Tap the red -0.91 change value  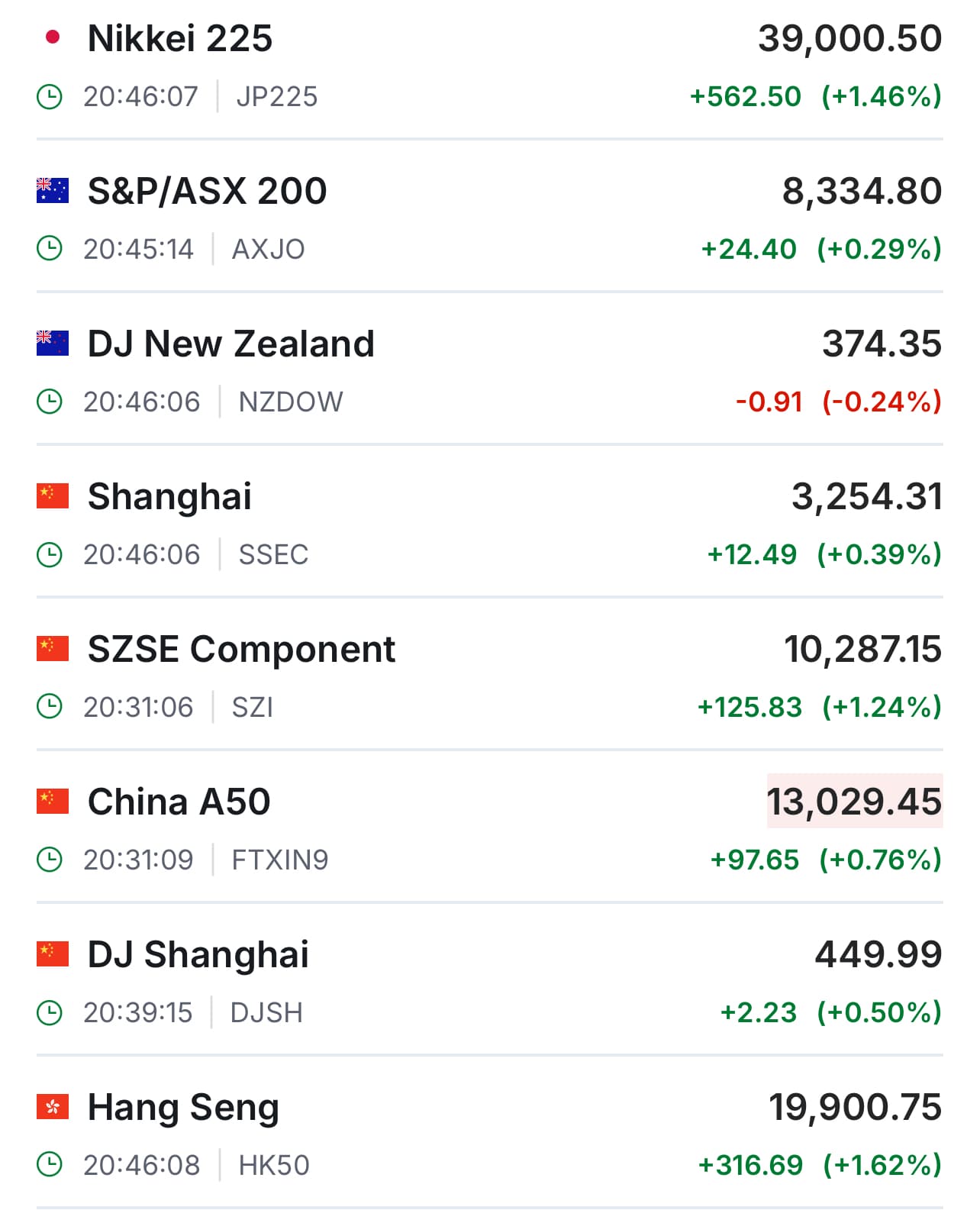pyautogui.click(x=769, y=402)
